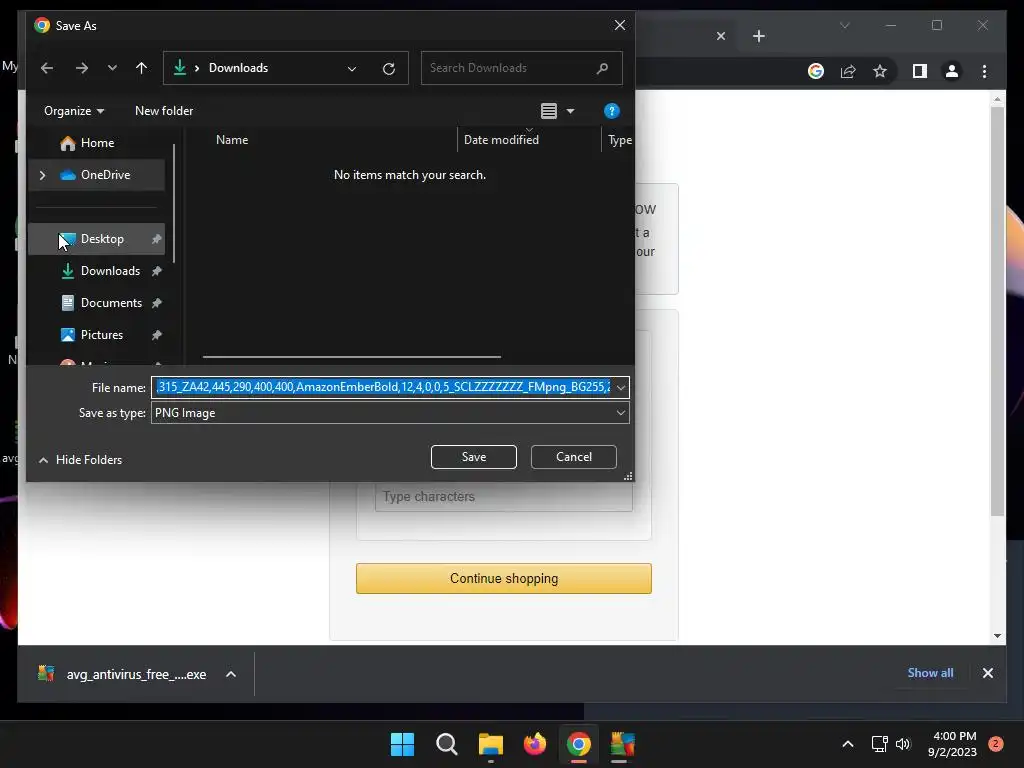This screenshot has width=1024, height=768.
Task: Sort by Date modified column
Action: tap(501, 140)
